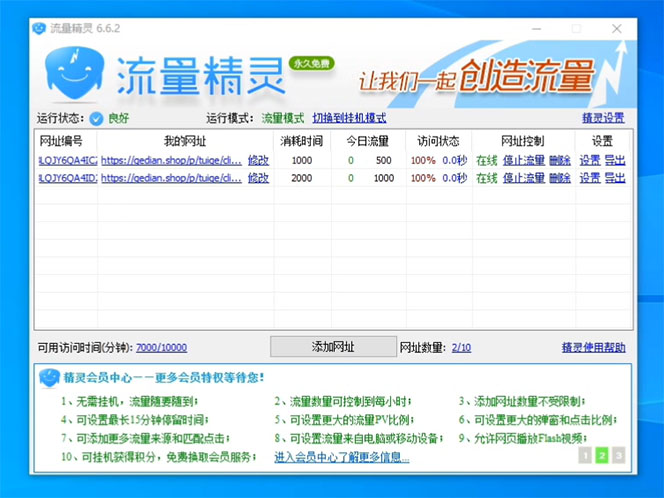Click the 良好 status checkmark icon
664x498 pixels.
[96, 118]
